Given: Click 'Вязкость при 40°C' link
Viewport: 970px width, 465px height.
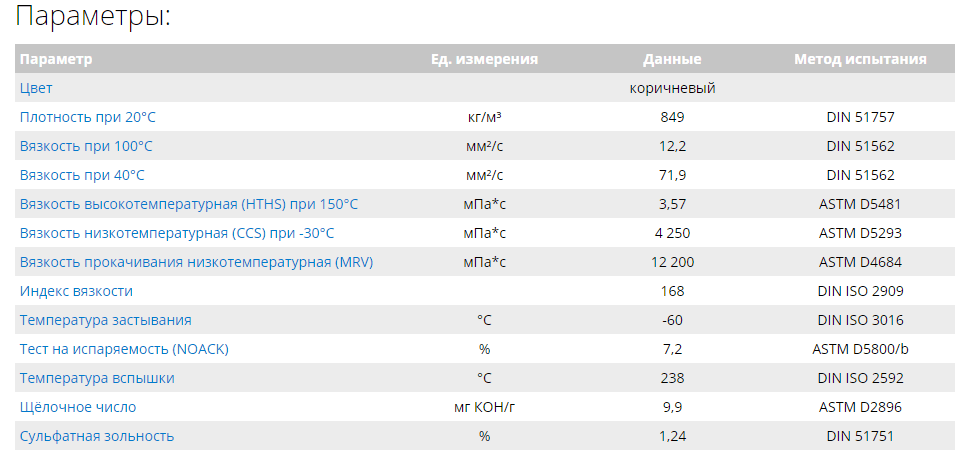Looking at the screenshot, I should click(x=82, y=175).
